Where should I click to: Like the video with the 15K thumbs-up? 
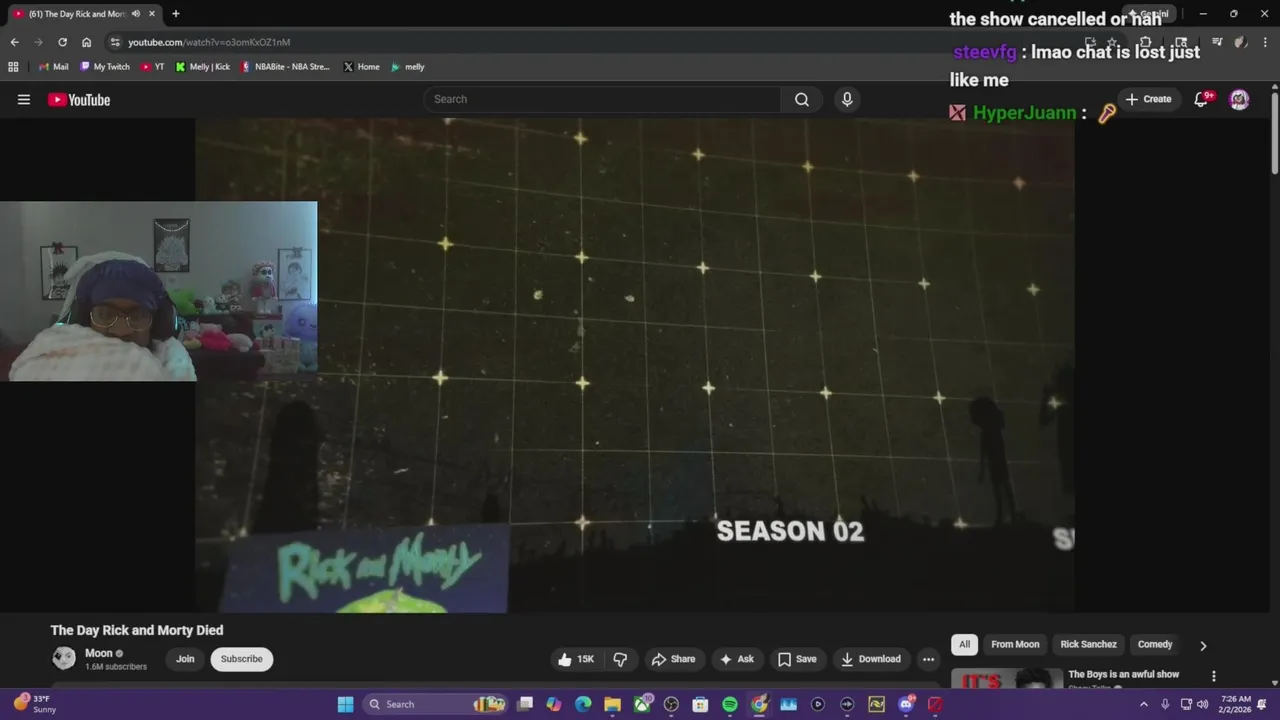point(576,659)
